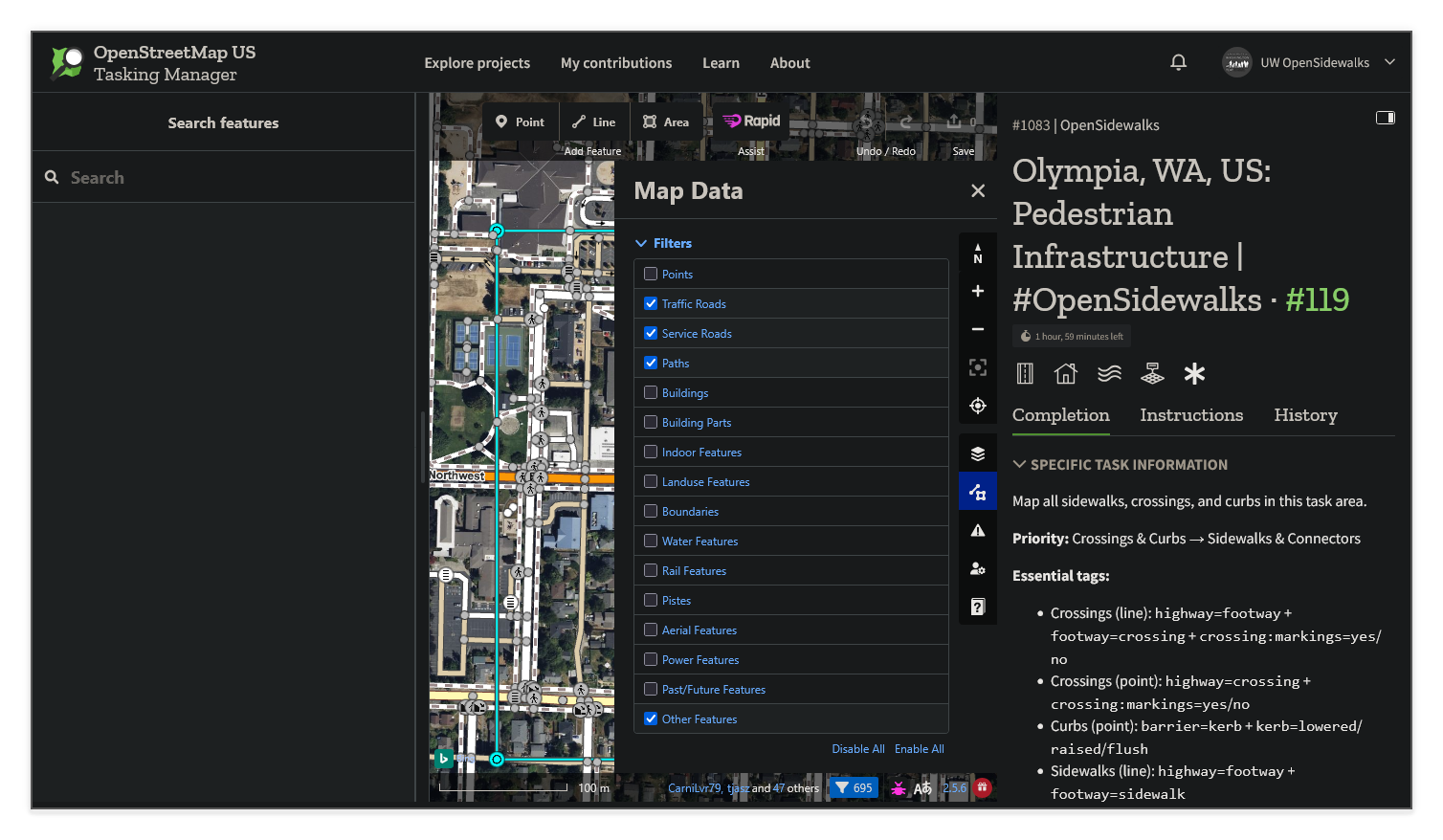Collapse Specific Task Information section

coord(1019,464)
